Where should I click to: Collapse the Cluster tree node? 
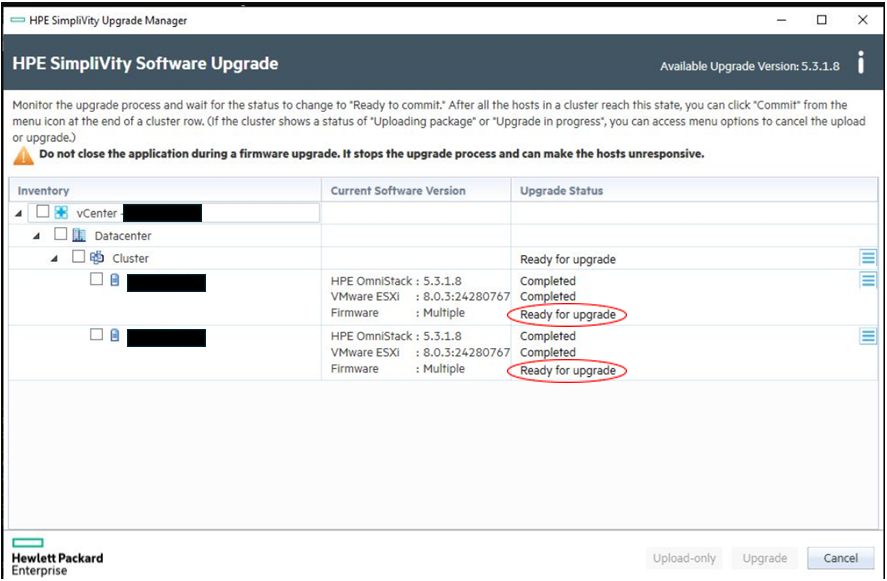pyautogui.click(x=56, y=259)
